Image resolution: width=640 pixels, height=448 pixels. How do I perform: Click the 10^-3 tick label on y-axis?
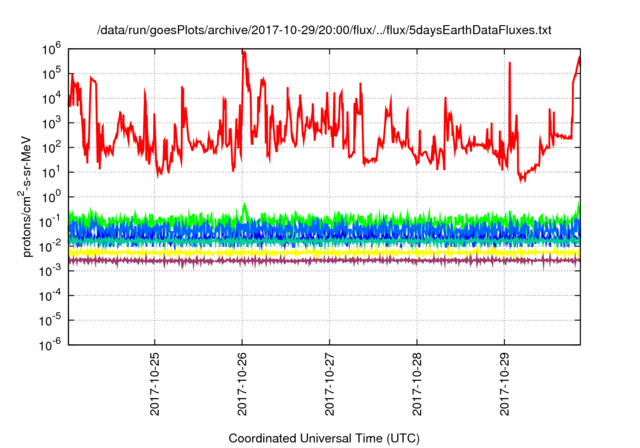point(50,271)
